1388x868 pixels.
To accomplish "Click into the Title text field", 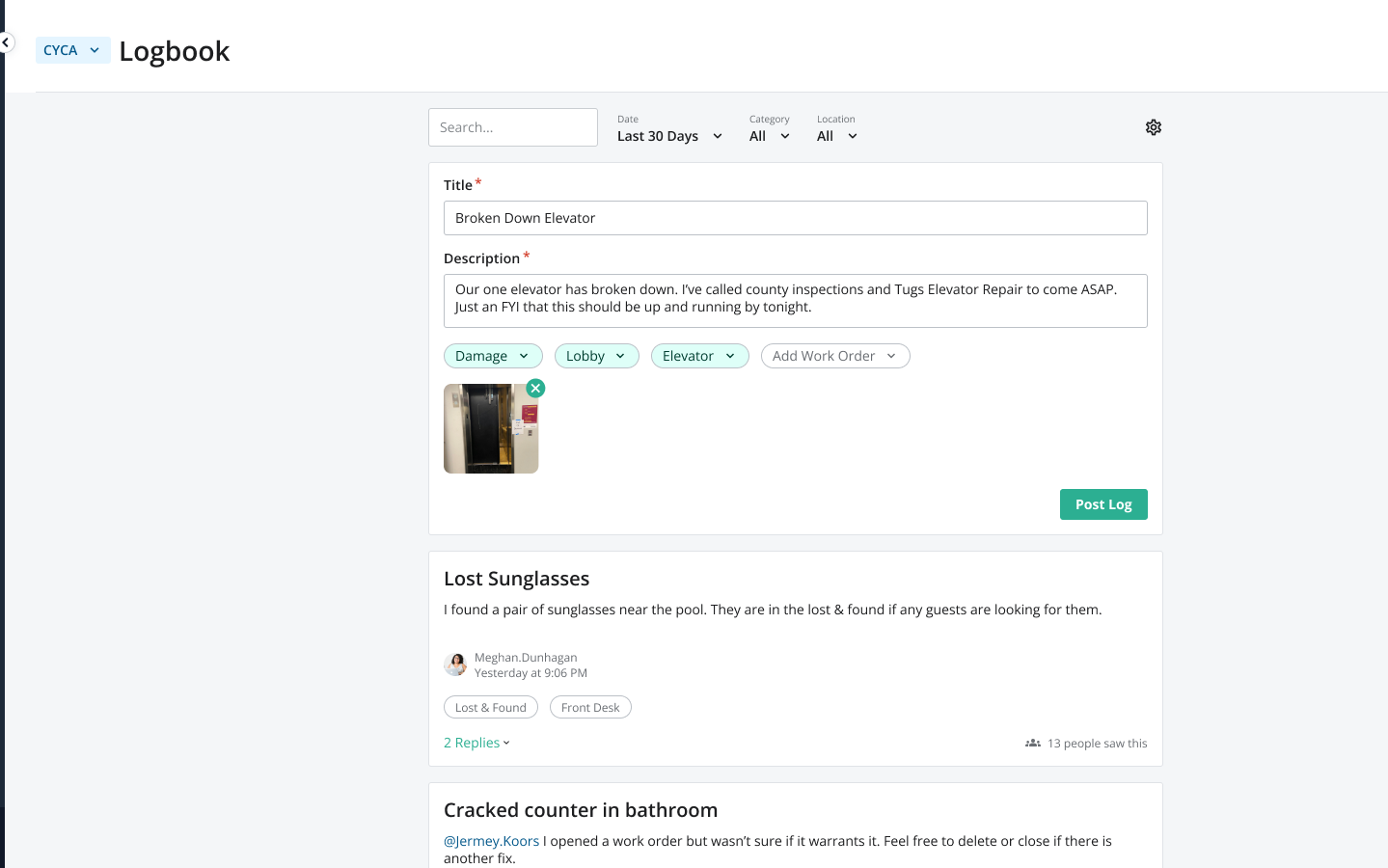I will 795,218.
